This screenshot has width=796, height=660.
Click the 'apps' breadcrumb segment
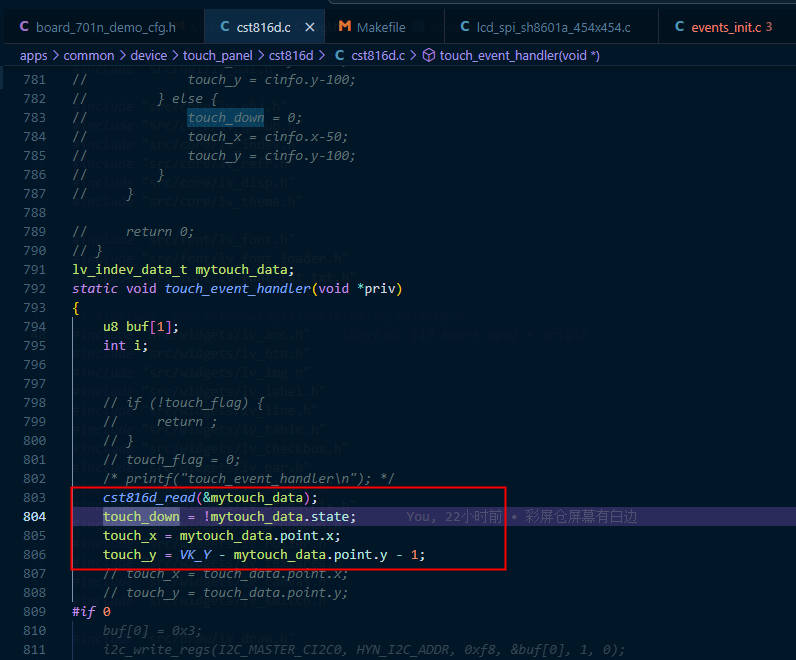34,55
